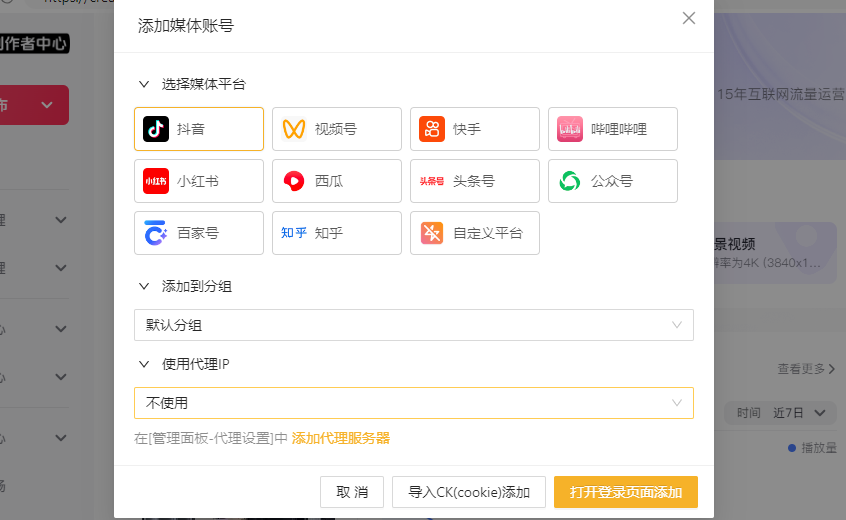
Task: Select the 知乎 platform icon
Action: point(294,232)
